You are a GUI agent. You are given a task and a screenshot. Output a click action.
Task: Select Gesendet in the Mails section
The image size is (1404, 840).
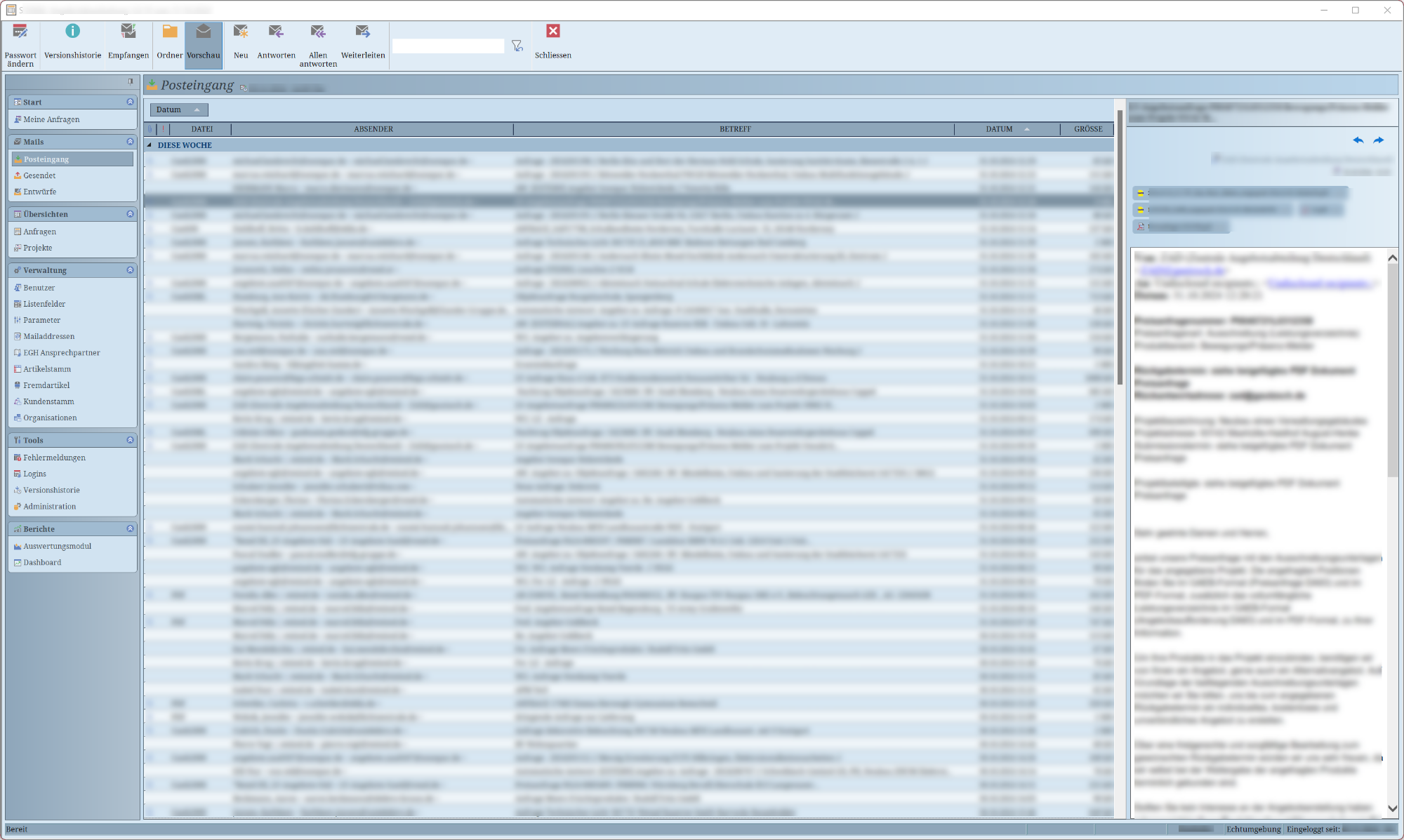point(39,176)
